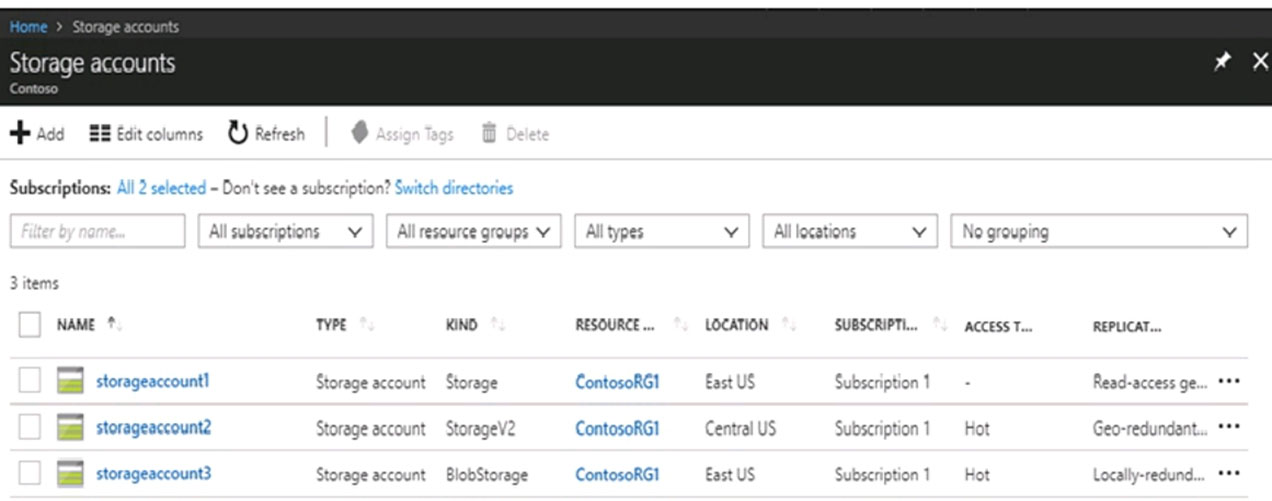Open Edit columns
Image resolution: width=1272 pixels, height=501 pixels.
coord(146,134)
